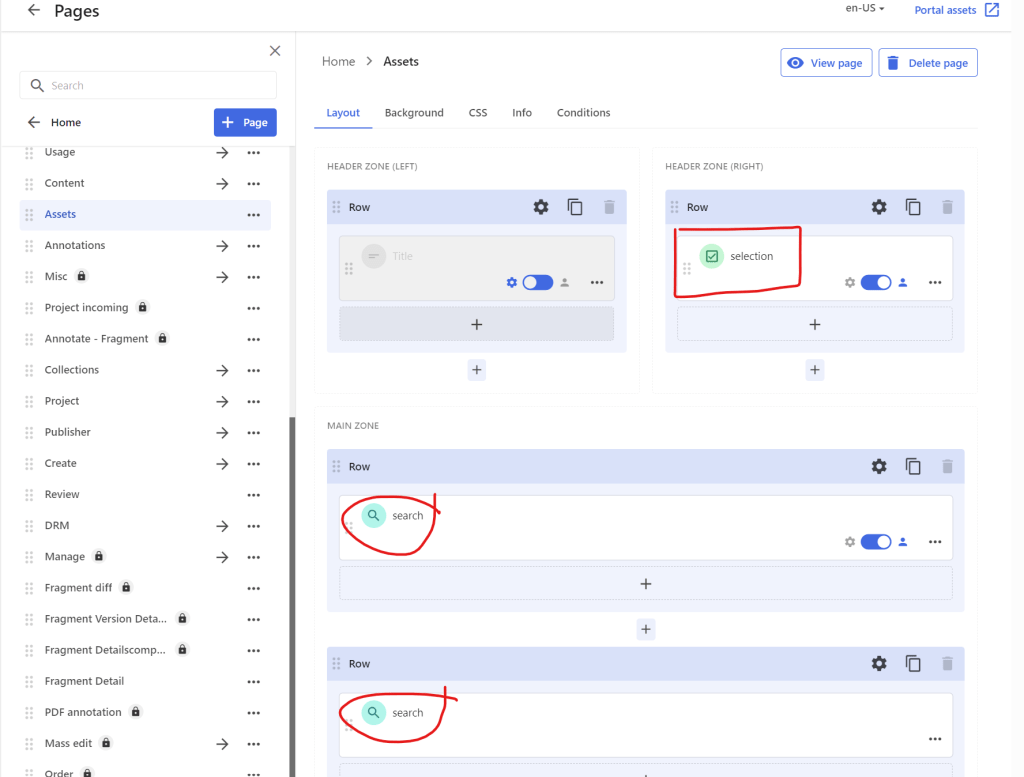Expand the Collections page subpages arrow
This screenshot has height=777, width=1024.
point(222,370)
